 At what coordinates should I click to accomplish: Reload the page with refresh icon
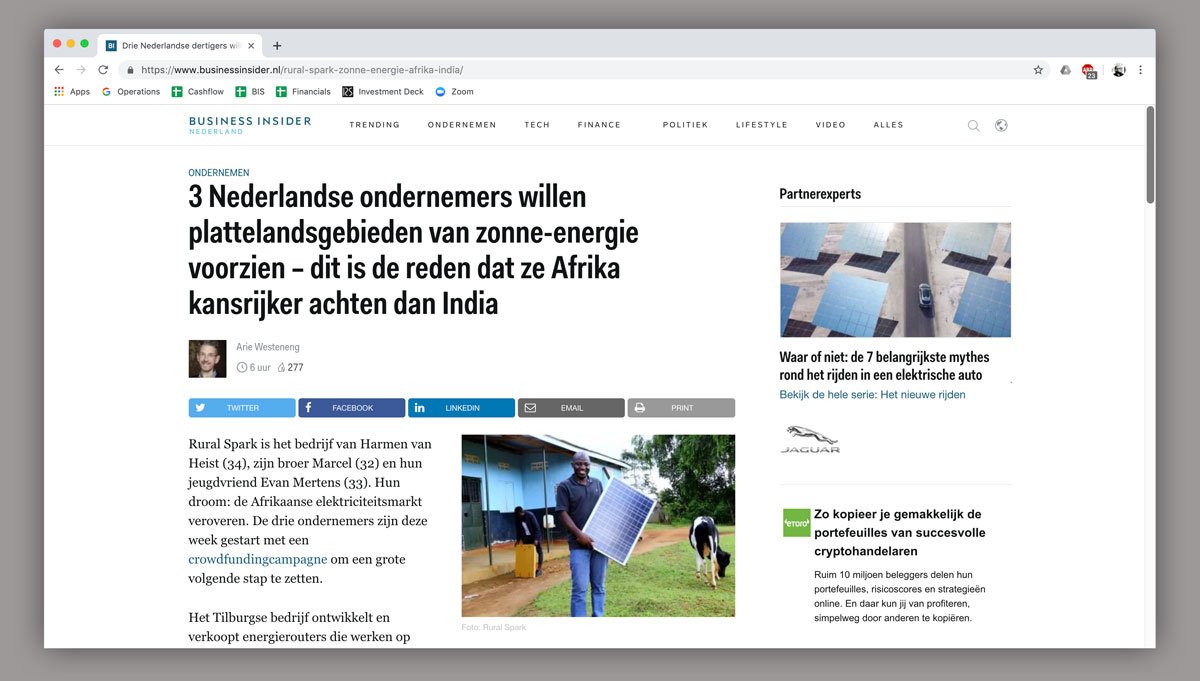click(x=103, y=70)
